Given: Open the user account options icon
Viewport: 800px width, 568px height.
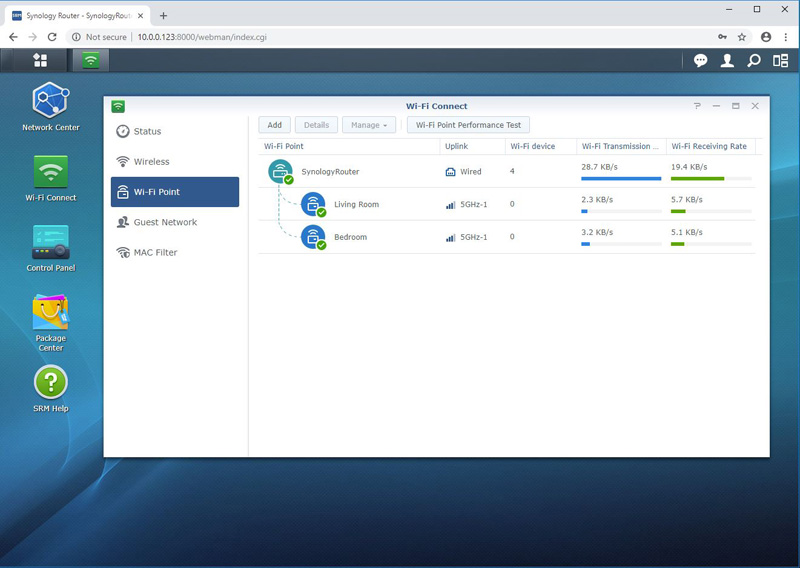Looking at the screenshot, I should click(727, 61).
